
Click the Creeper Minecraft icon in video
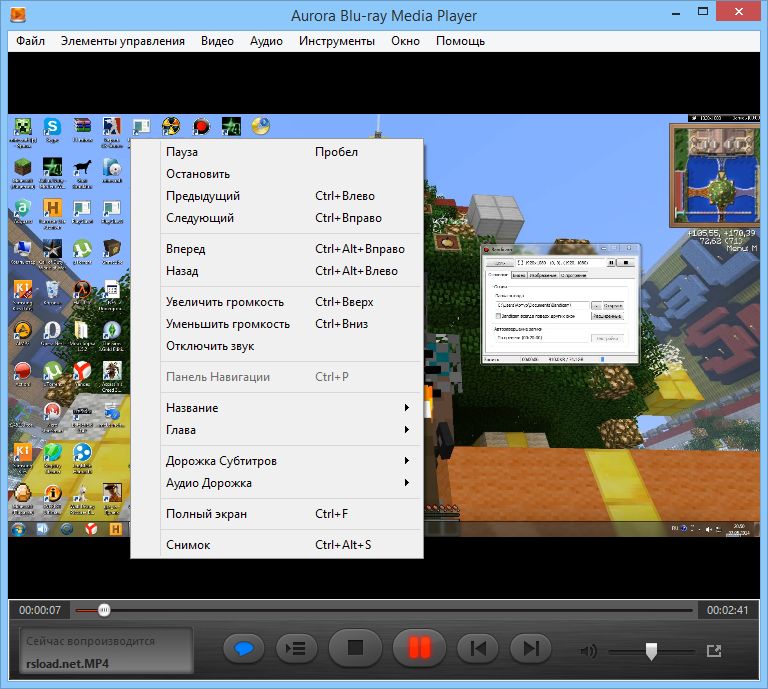pos(23,127)
